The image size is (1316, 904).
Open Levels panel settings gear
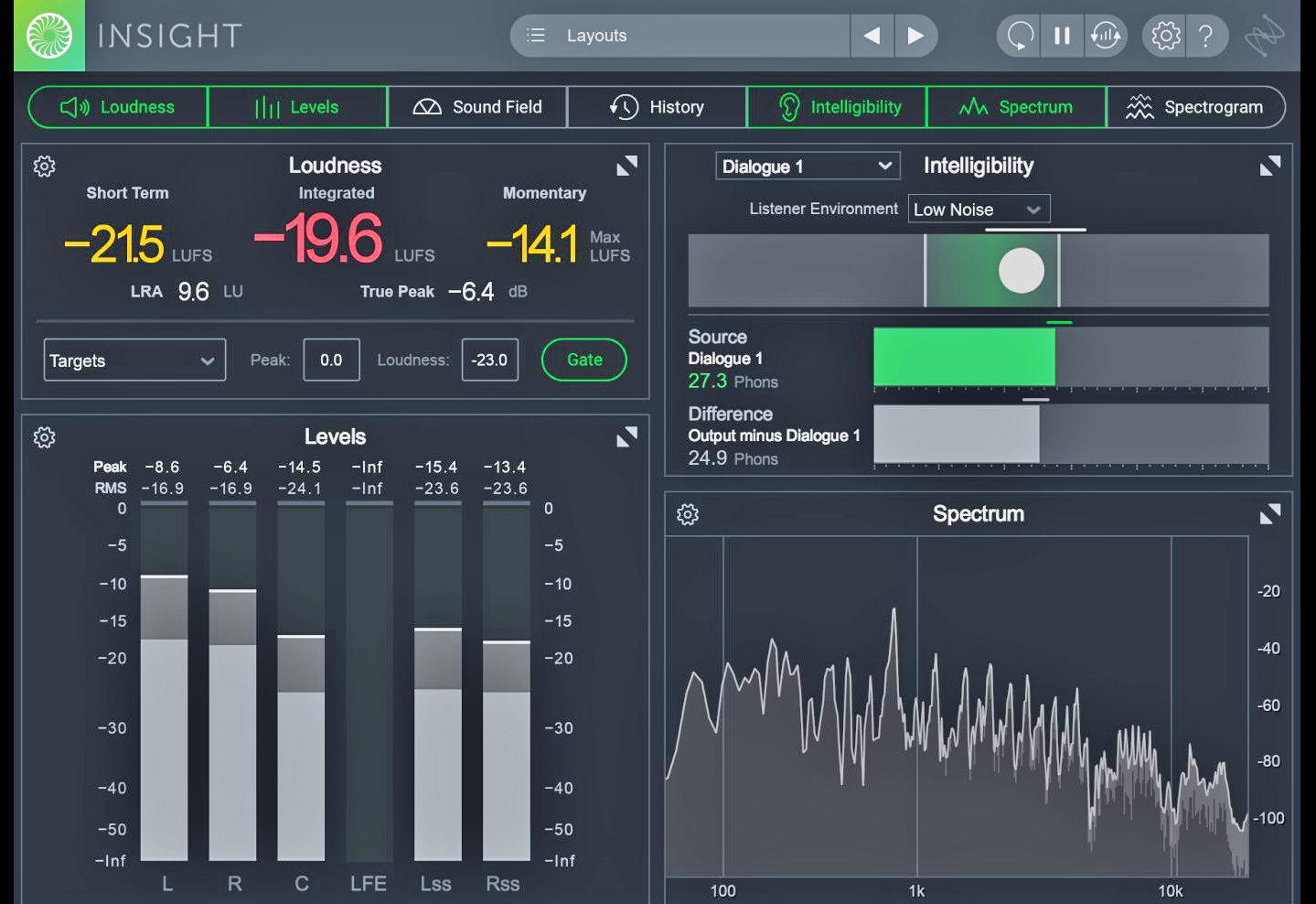44,437
